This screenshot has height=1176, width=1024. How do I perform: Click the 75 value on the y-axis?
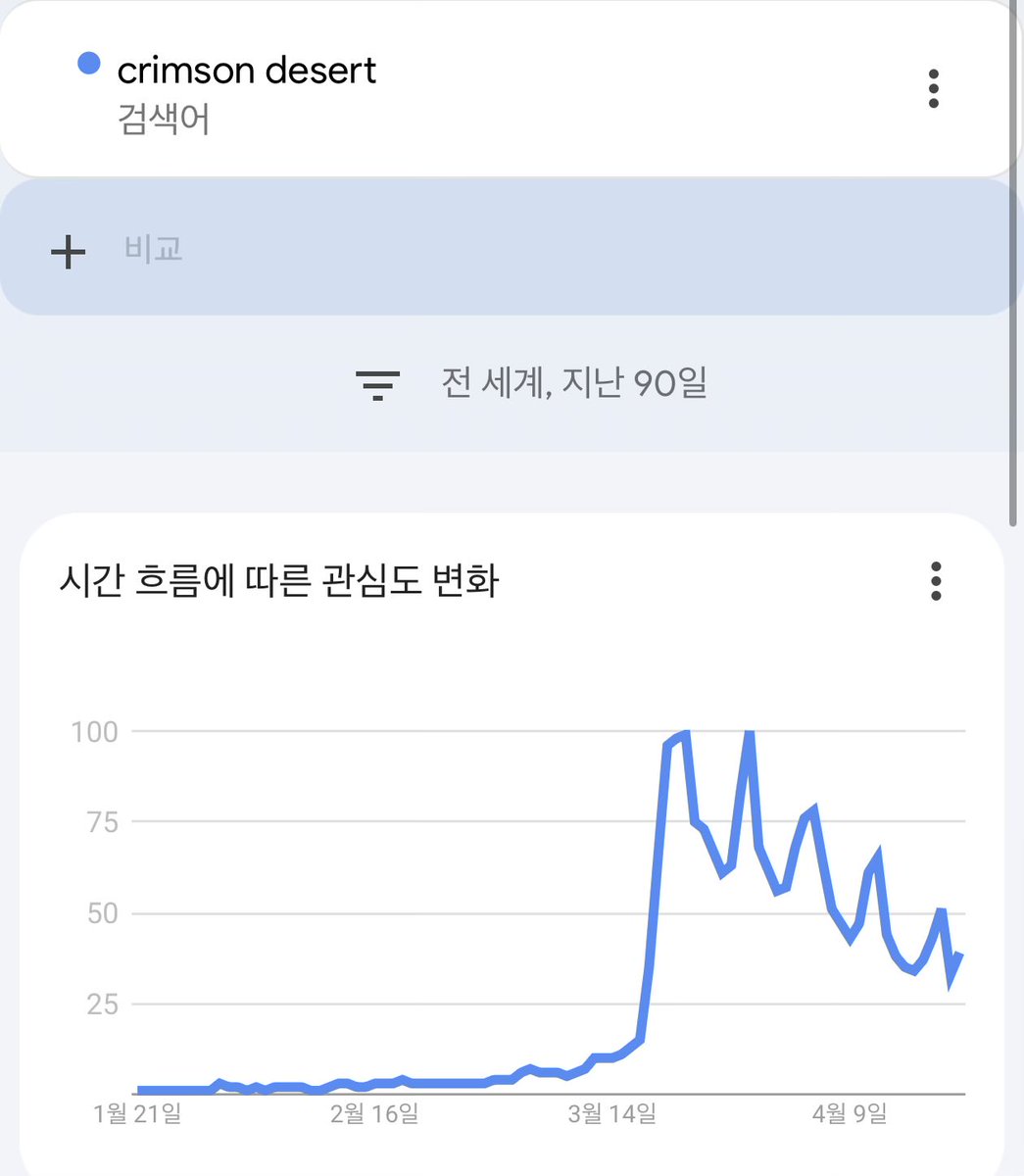coord(100,822)
